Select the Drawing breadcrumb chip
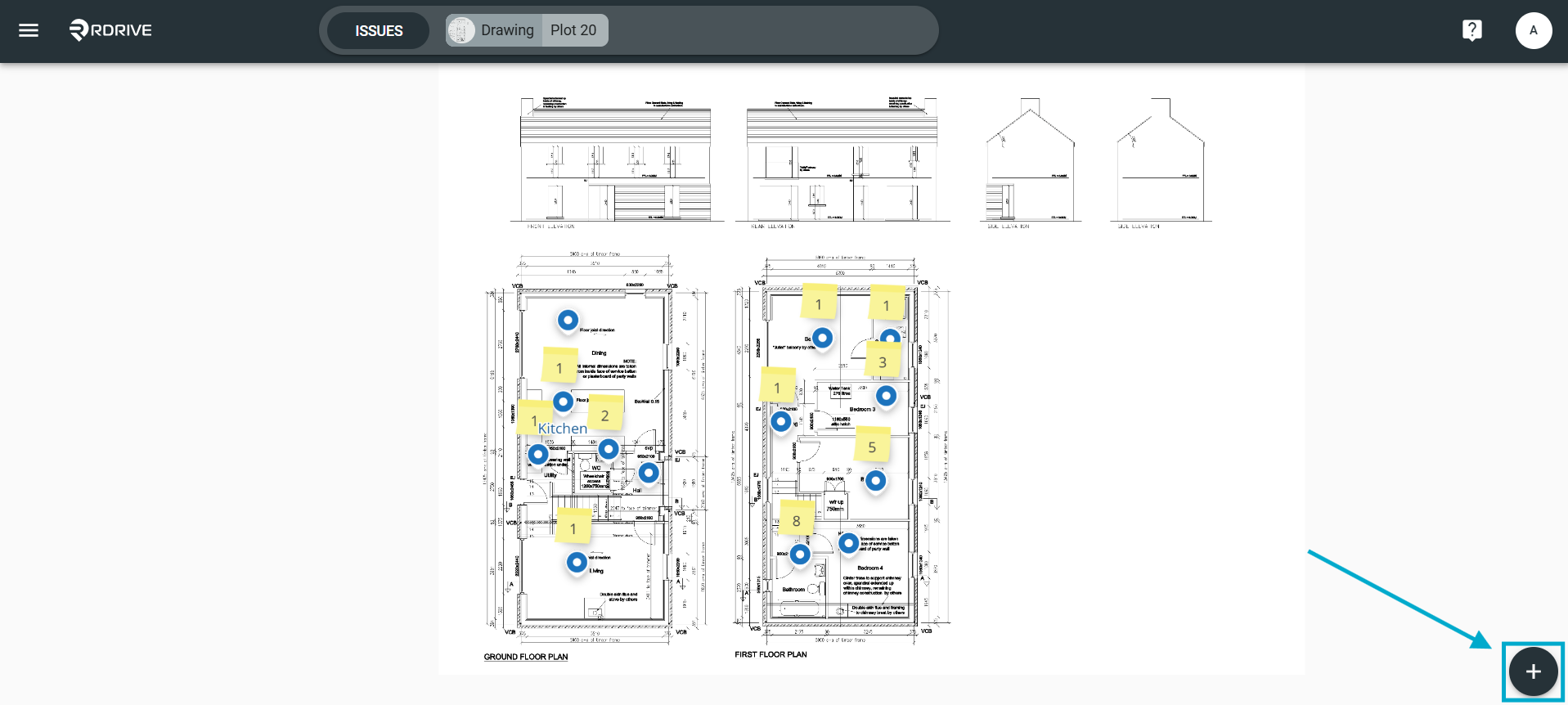Viewport: 1568px width, 705px height. (x=493, y=30)
